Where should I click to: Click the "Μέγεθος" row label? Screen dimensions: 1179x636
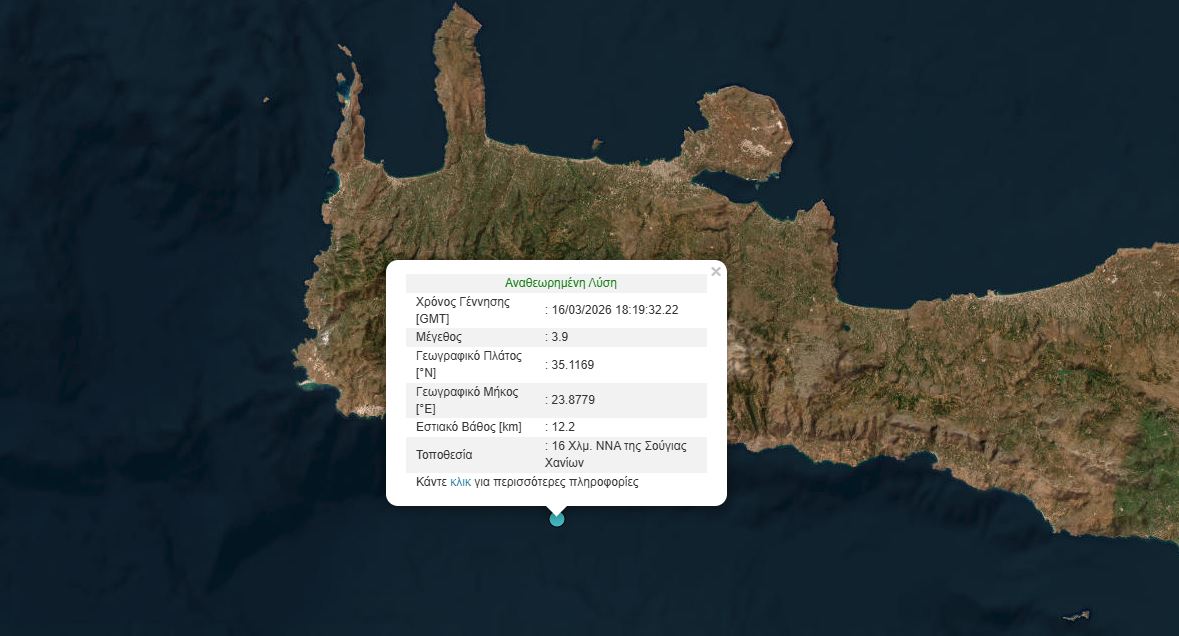pyautogui.click(x=439, y=337)
